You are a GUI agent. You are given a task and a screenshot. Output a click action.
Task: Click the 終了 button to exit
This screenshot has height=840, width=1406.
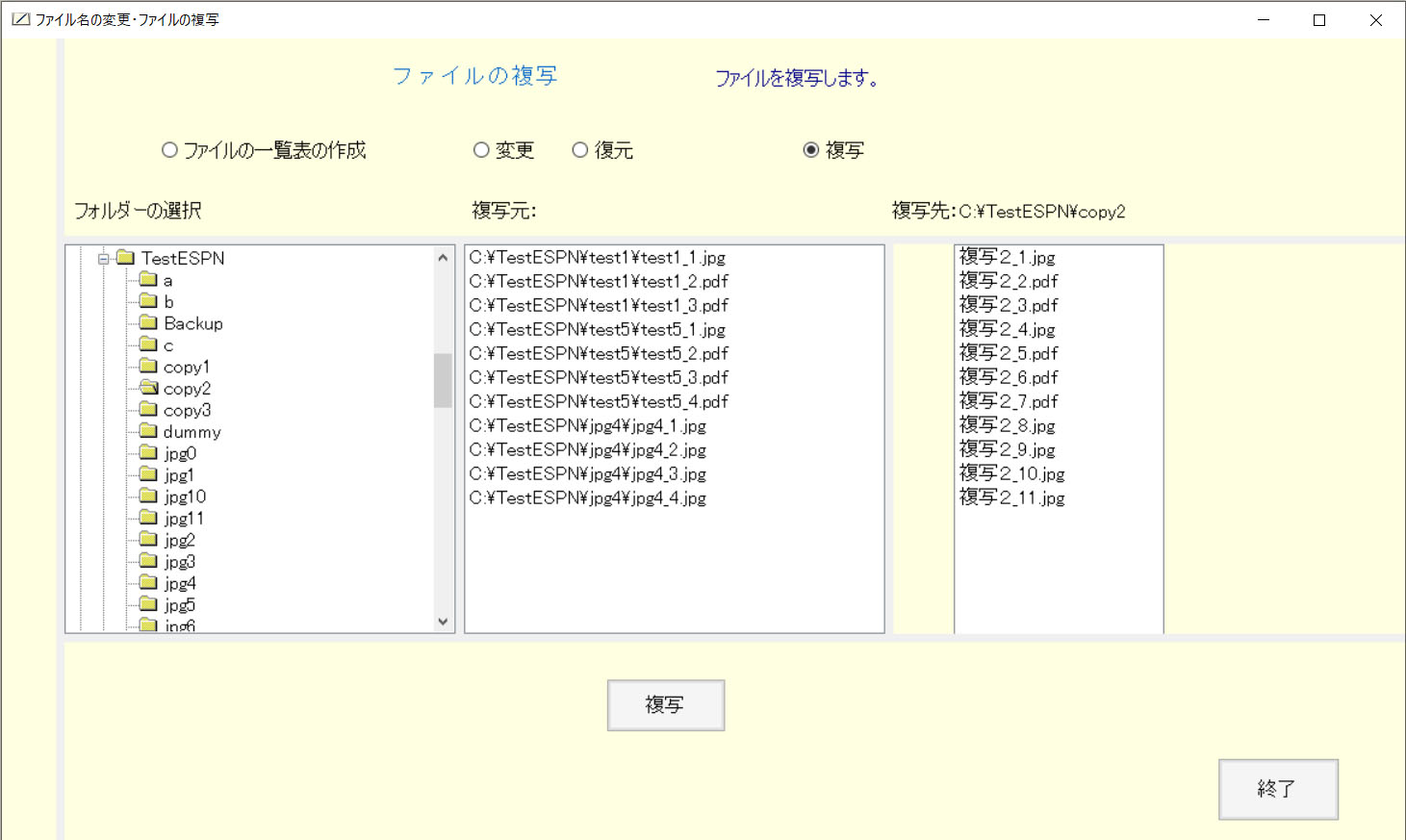coord(1277,789)
